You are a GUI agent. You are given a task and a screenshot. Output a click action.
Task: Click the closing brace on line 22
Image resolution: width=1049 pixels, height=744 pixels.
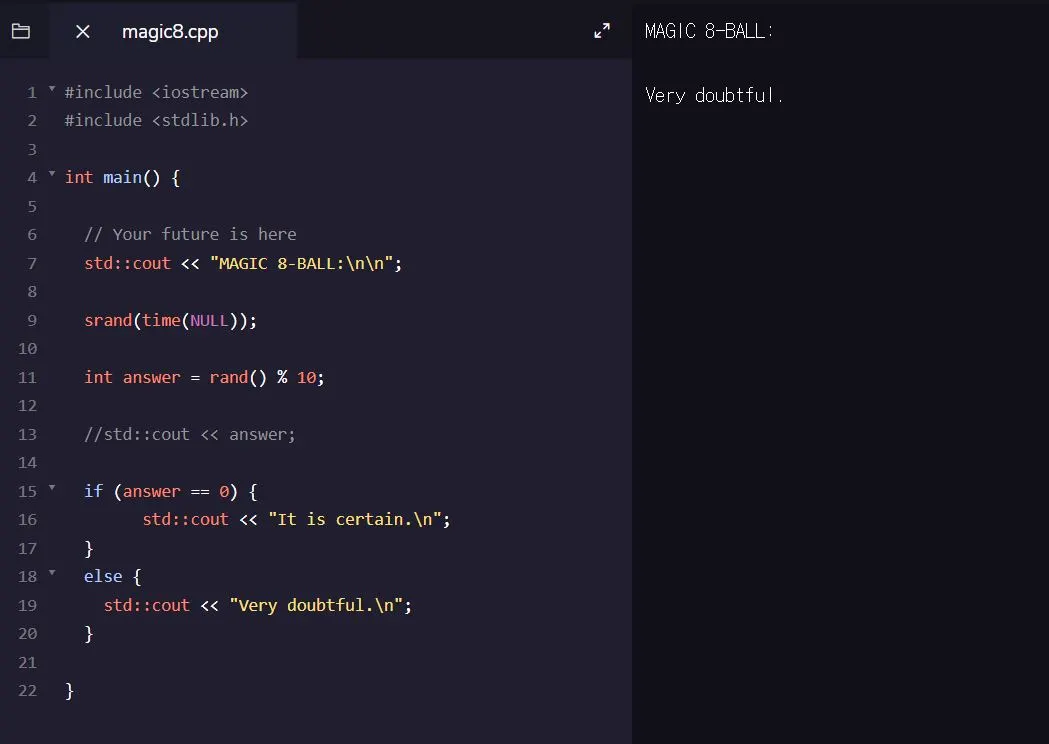click(x=70, y=691)
